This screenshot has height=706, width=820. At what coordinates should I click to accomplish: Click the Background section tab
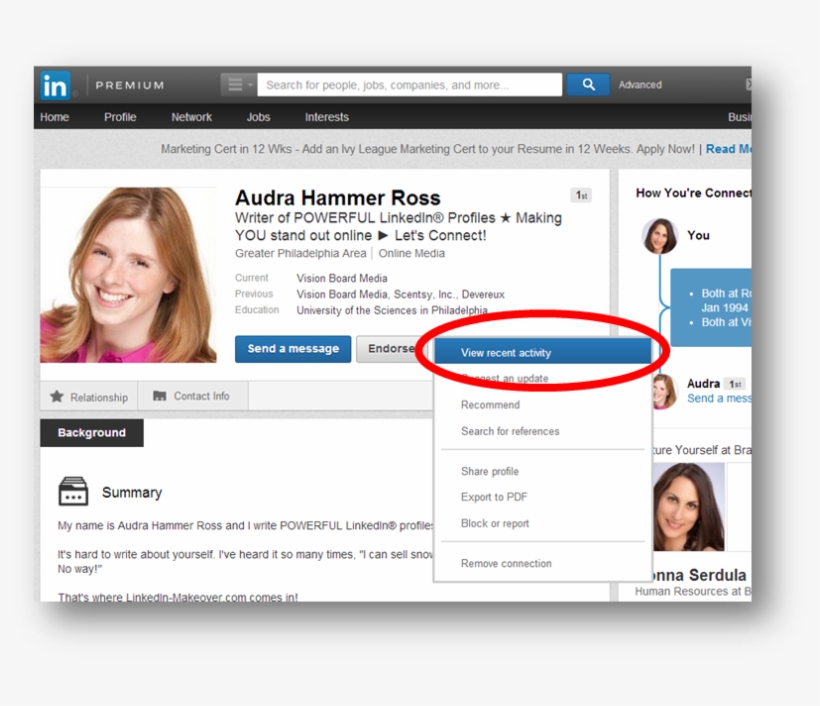[92, 432]
